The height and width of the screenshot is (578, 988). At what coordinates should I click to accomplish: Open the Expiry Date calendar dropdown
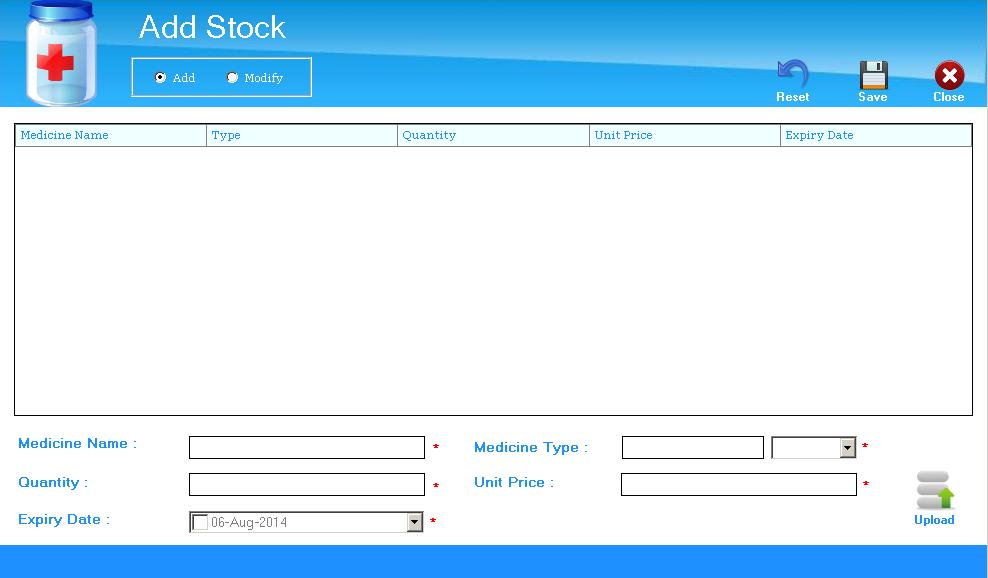click(x=414, y=522)
